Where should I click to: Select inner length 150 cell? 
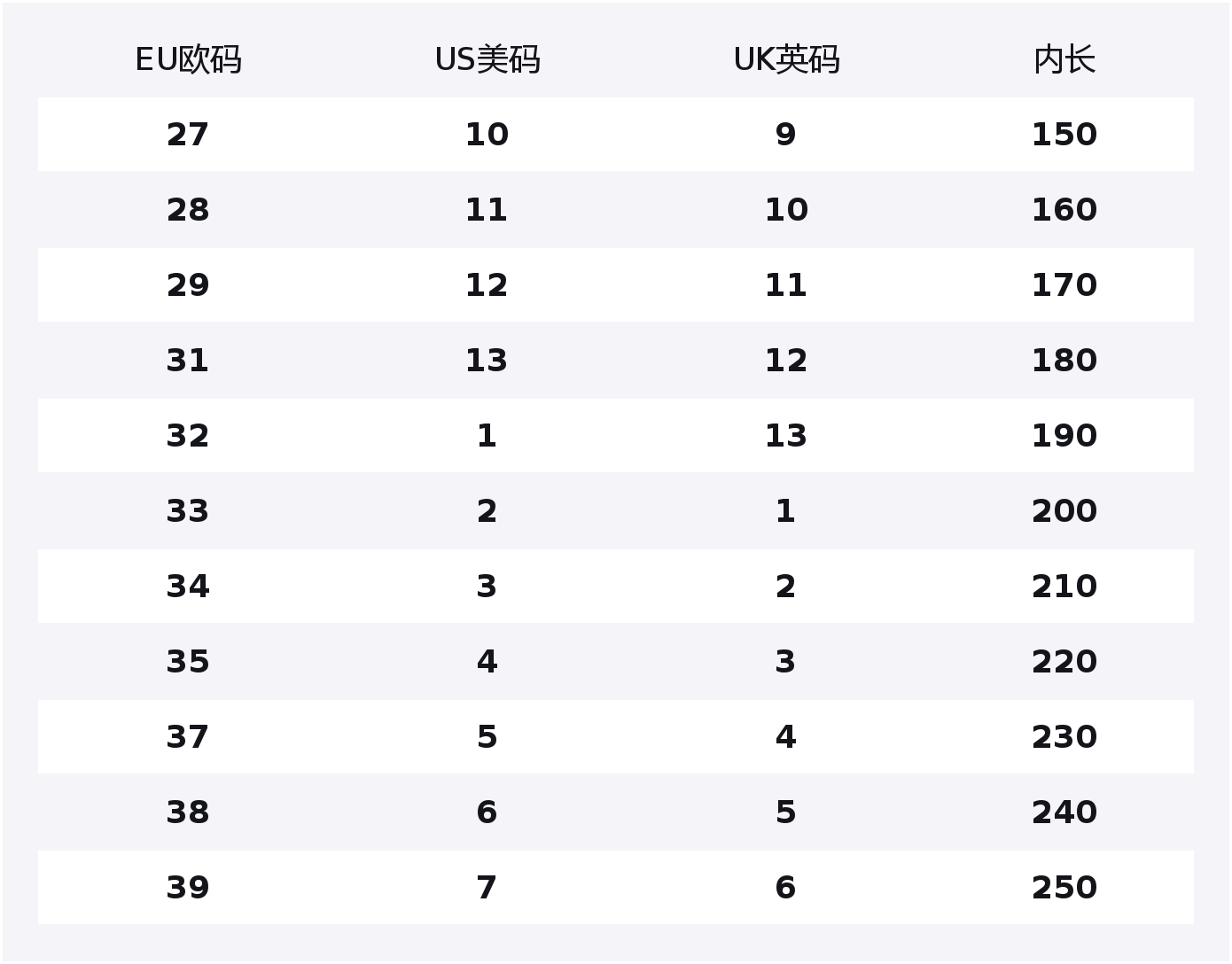pos(1064,135)
